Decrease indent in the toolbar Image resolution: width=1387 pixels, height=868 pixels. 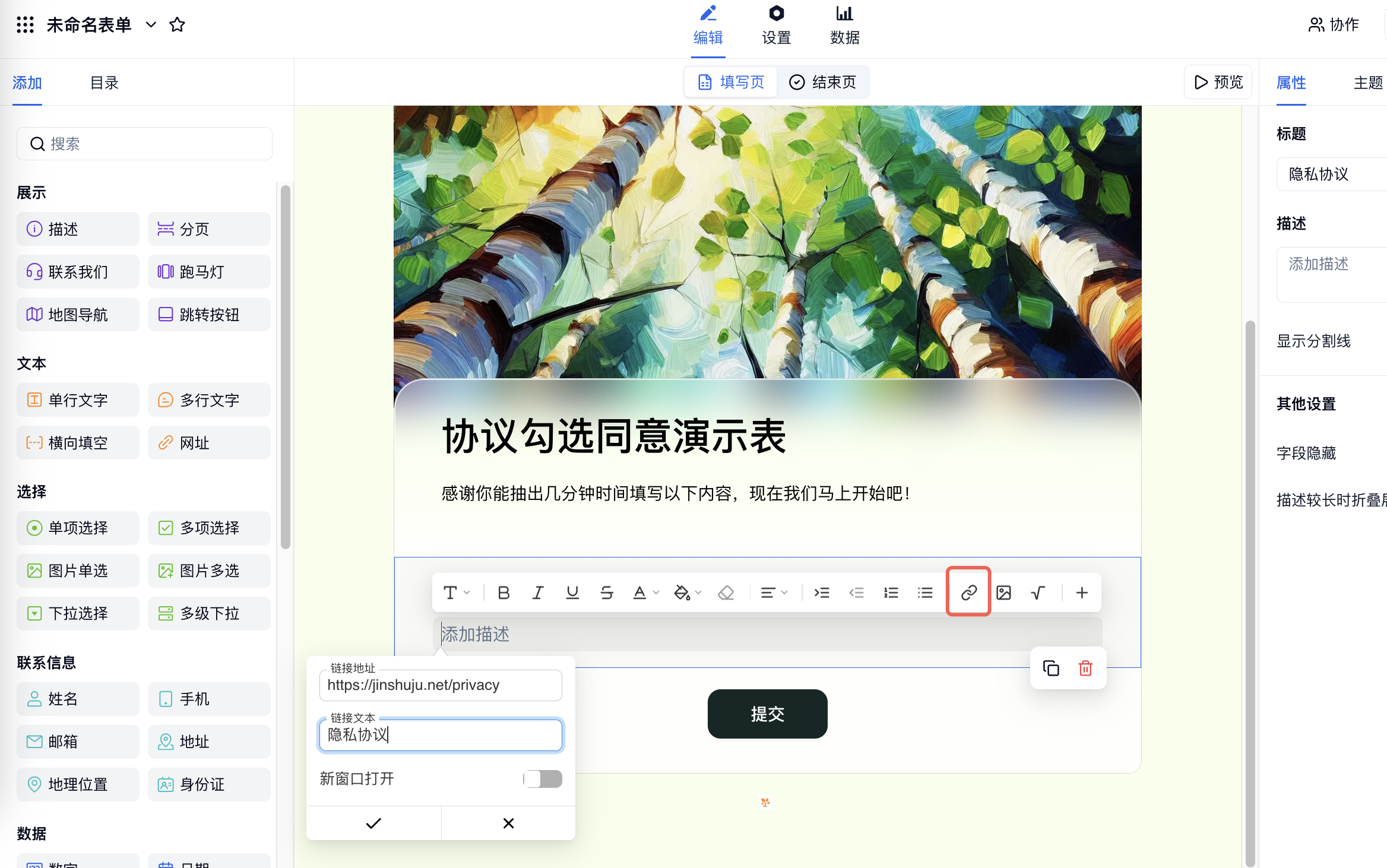click(856, 593)
